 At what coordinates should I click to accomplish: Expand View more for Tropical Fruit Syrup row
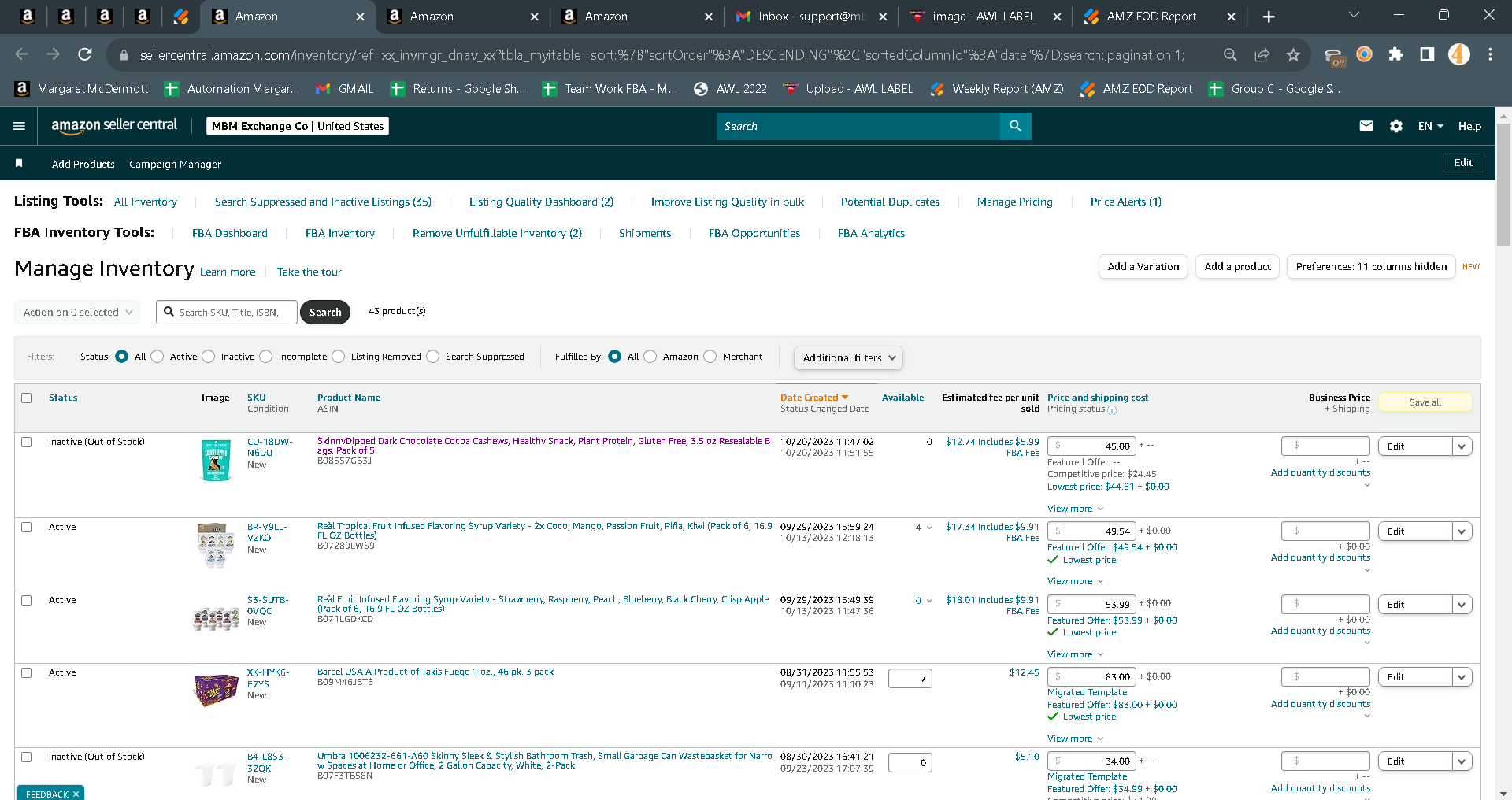1075,581
